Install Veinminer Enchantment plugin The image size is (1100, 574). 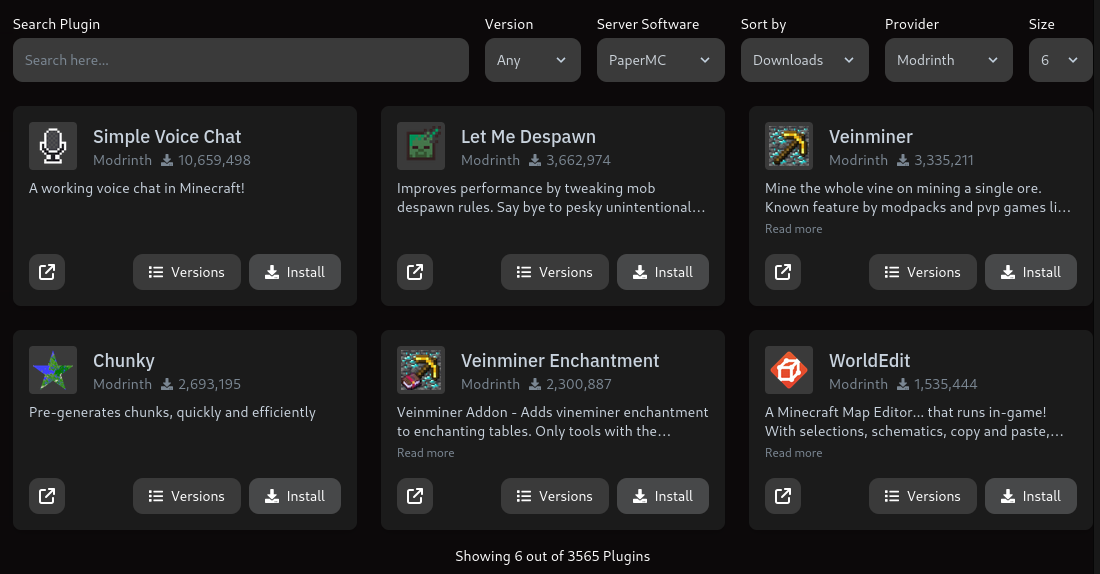663,496
